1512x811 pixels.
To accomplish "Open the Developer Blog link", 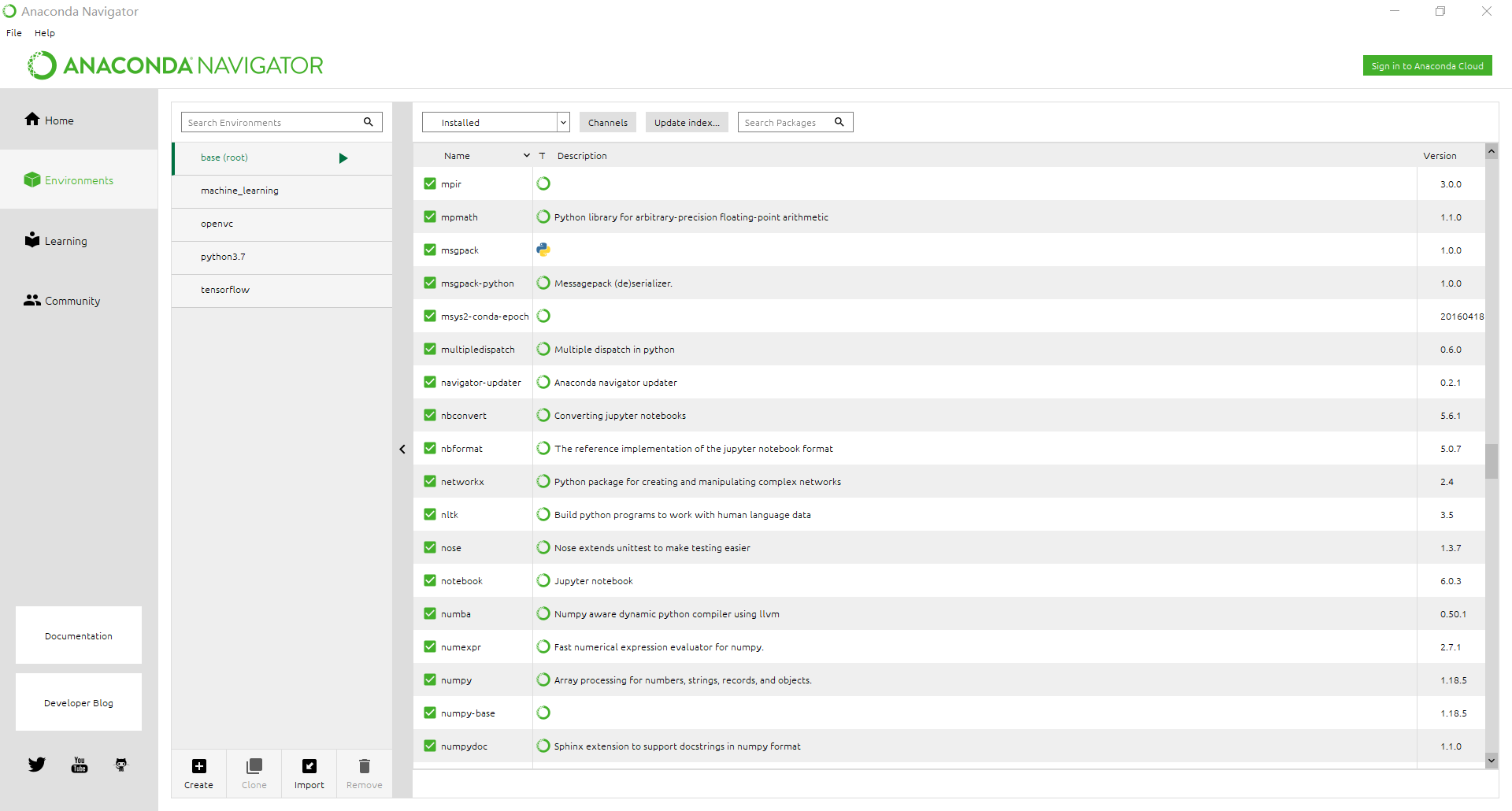I will (79, 702).
